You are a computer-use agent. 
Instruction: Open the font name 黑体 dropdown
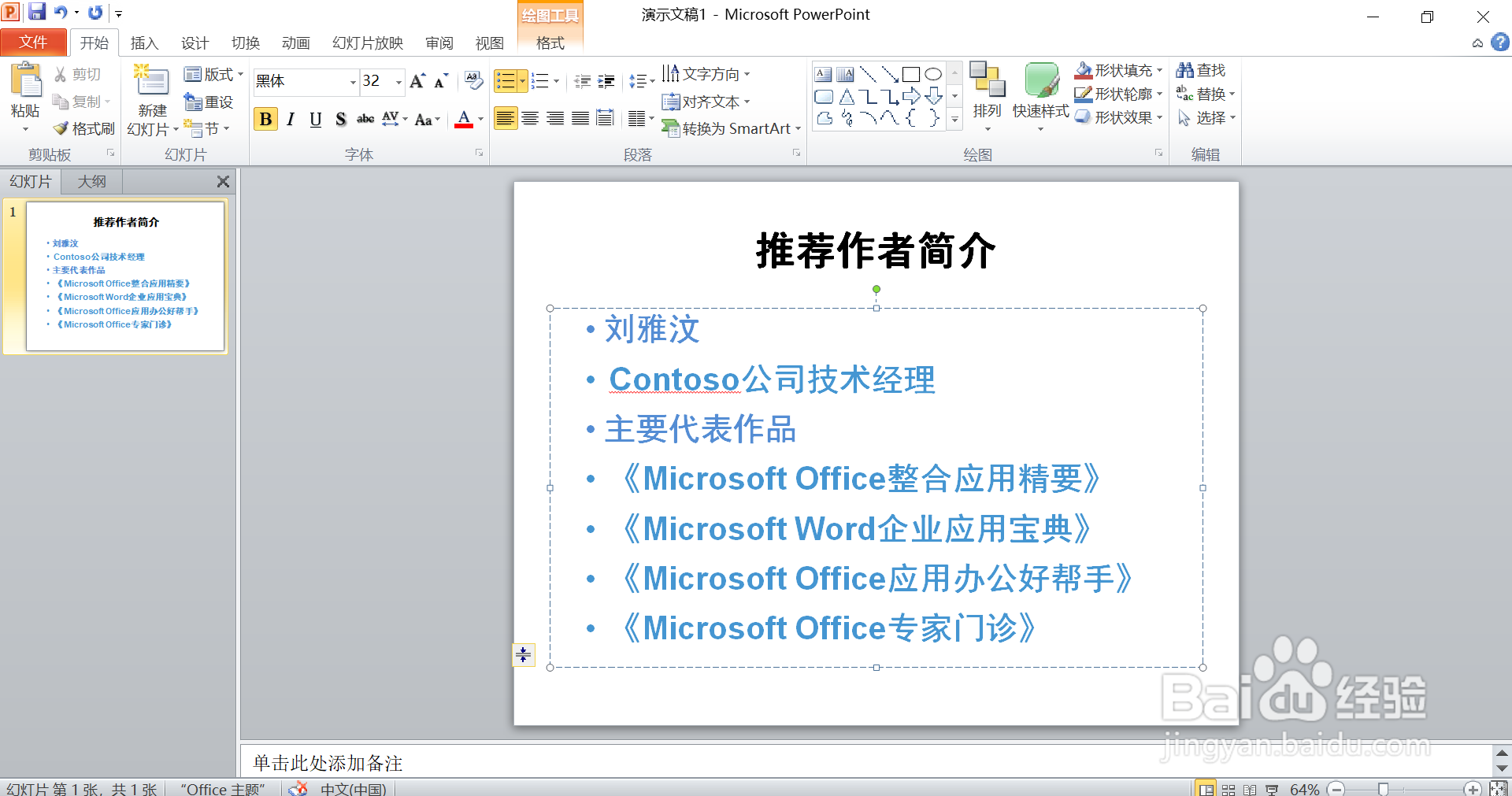353,81
